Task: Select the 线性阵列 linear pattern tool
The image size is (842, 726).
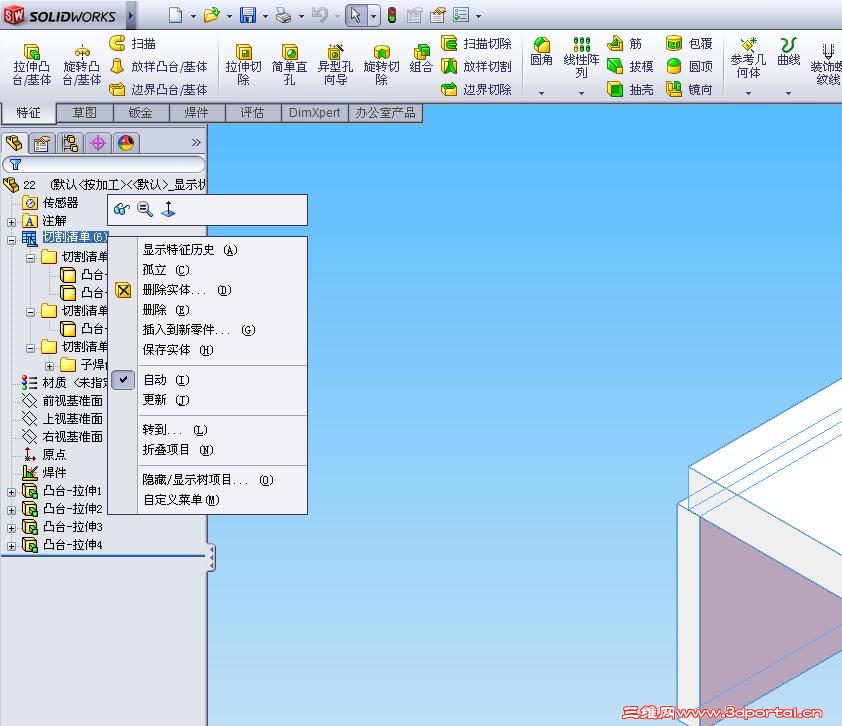Action: click(x=581, y=58)
